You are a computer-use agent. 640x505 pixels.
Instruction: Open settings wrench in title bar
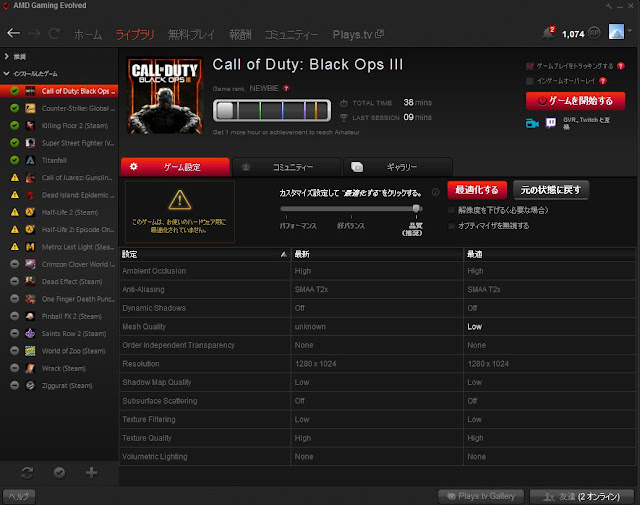[x=609, y=6]
